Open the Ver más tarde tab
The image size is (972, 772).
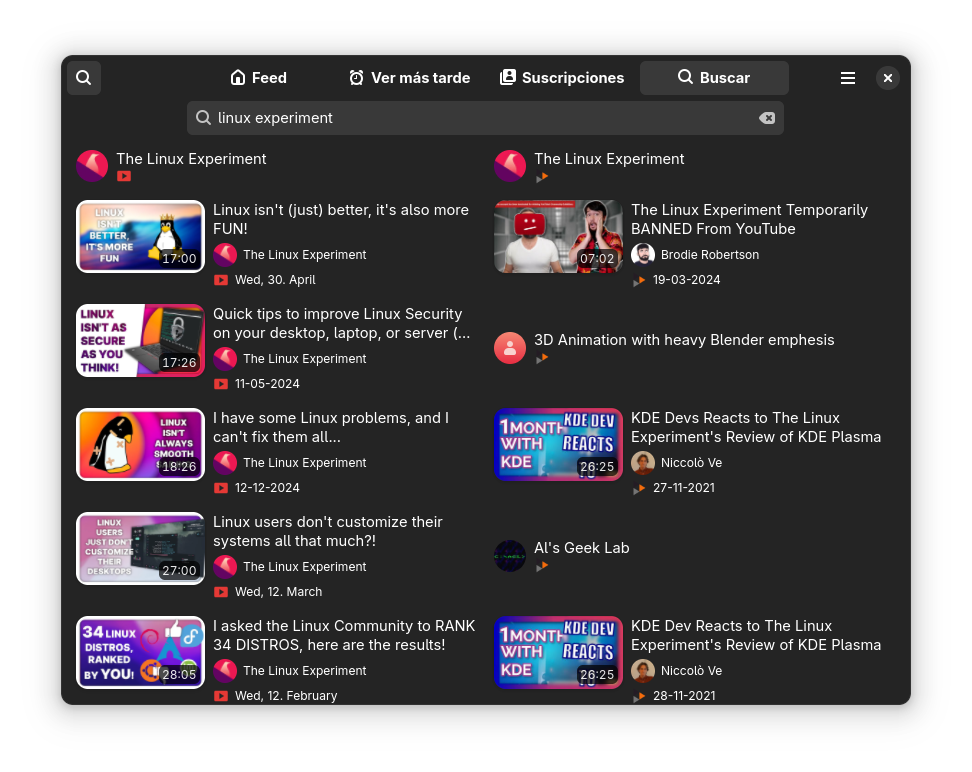point(409,78)
